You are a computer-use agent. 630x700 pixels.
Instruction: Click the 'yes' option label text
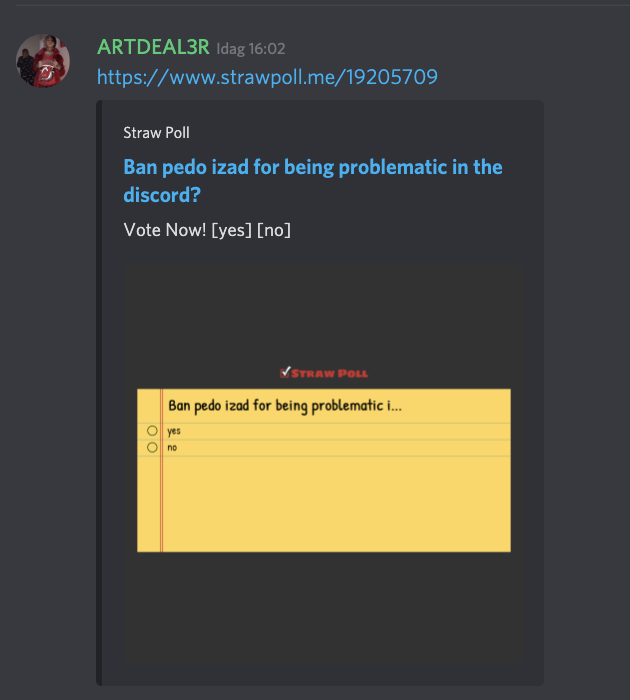(174, 431)
